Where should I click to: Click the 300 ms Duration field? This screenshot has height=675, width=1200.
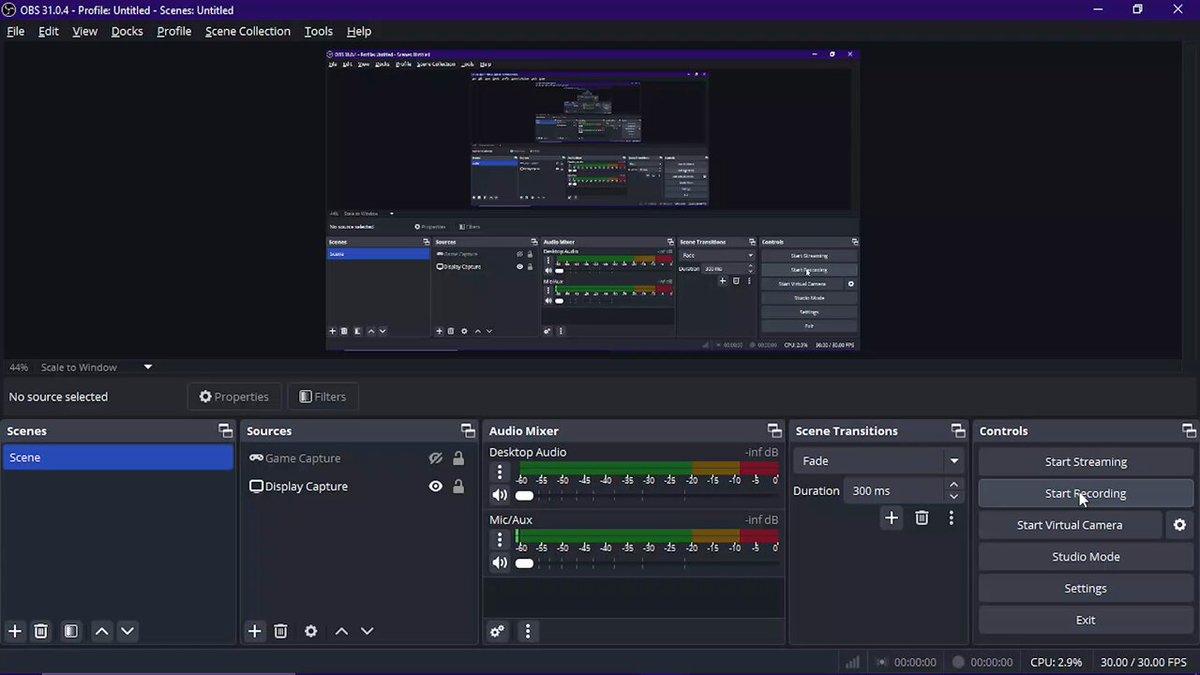coord(892,491)
